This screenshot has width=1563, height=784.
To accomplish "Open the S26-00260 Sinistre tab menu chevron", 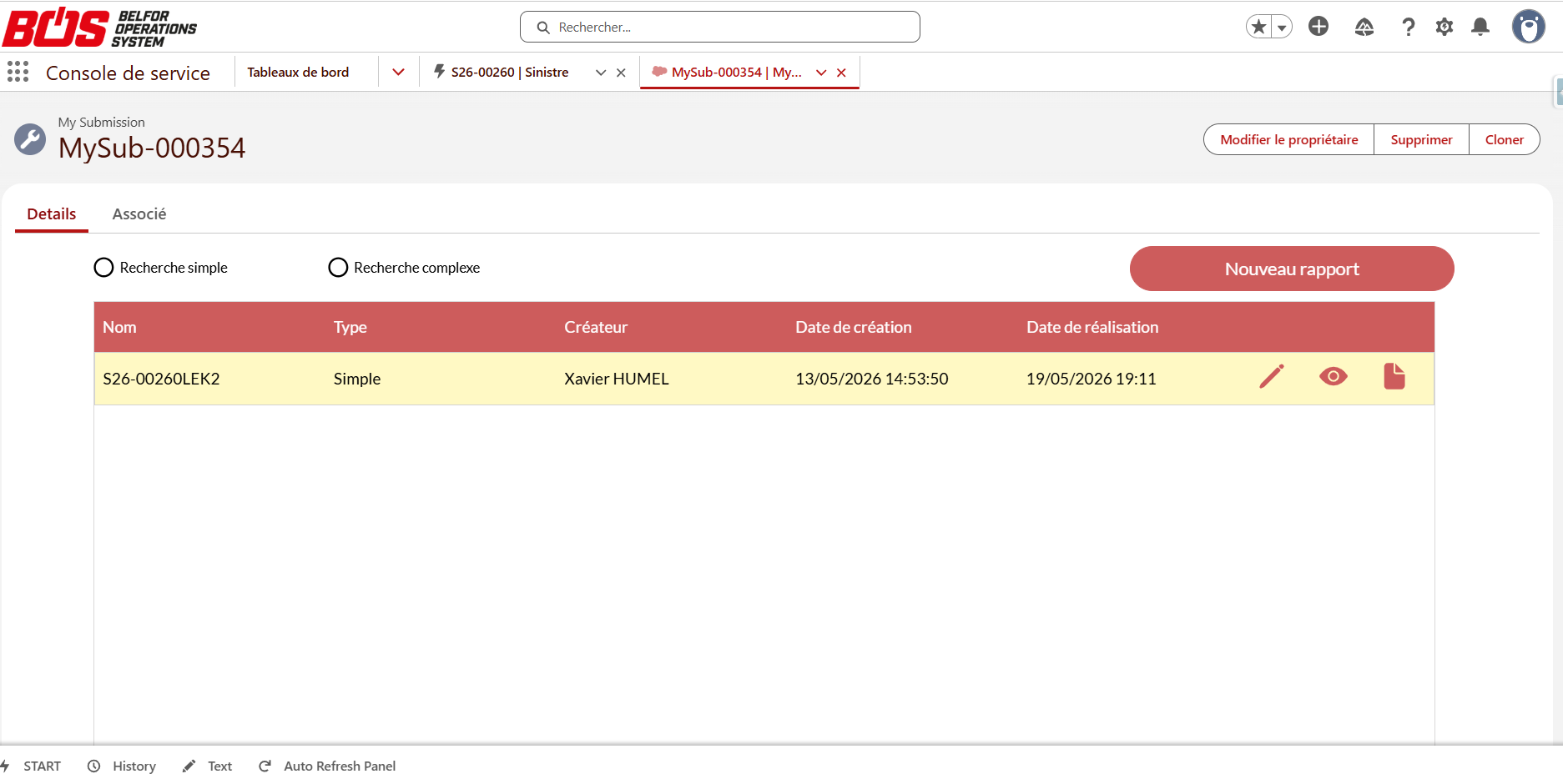I will pyautogui.click(x=601, y=73).
